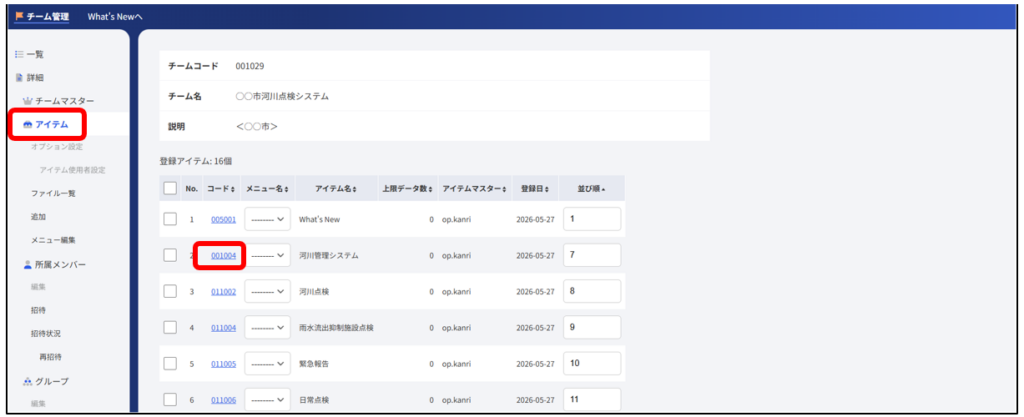
Task: Open ファイル一覧 in sidebar
Action: [54, 194]
